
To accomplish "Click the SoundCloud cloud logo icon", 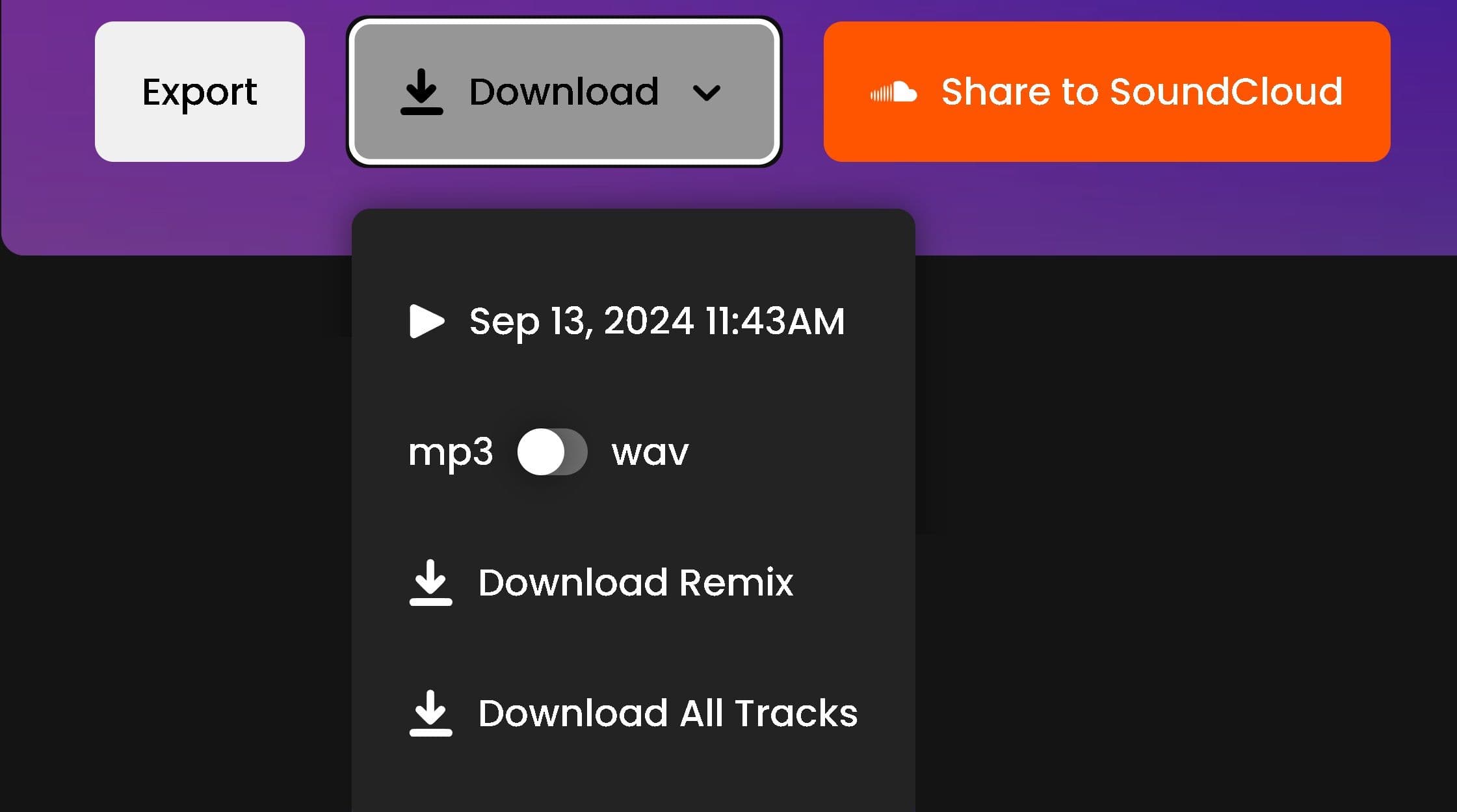I will [x=894, y=92].
